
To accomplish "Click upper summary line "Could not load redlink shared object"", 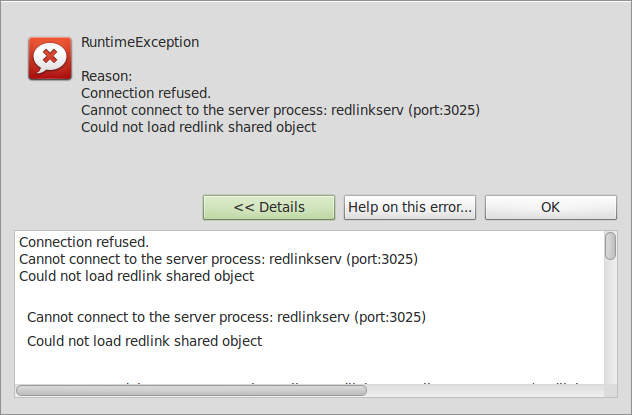I will (198, 127).
